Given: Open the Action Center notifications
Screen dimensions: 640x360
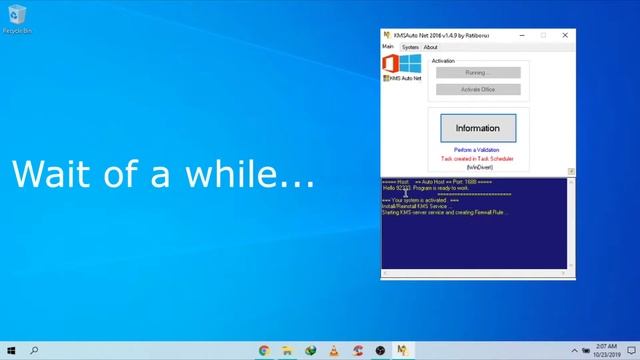Looking at the screenshot, I should pos(631,351).
